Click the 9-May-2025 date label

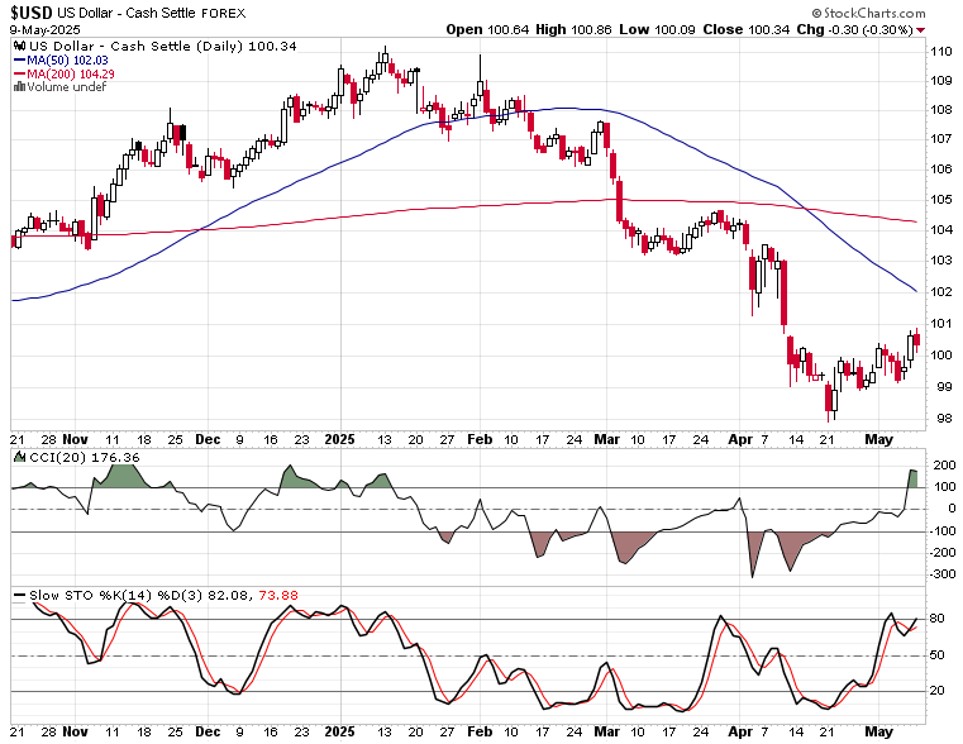coord(45,29)
